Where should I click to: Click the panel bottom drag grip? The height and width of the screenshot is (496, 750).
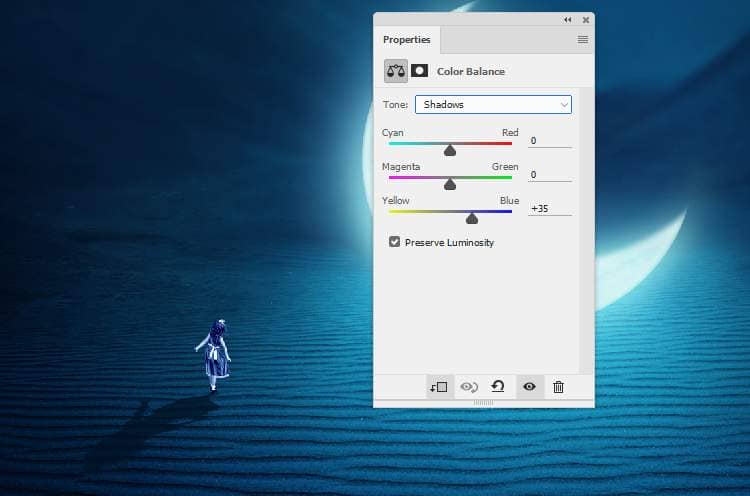[x=483, y=403]
